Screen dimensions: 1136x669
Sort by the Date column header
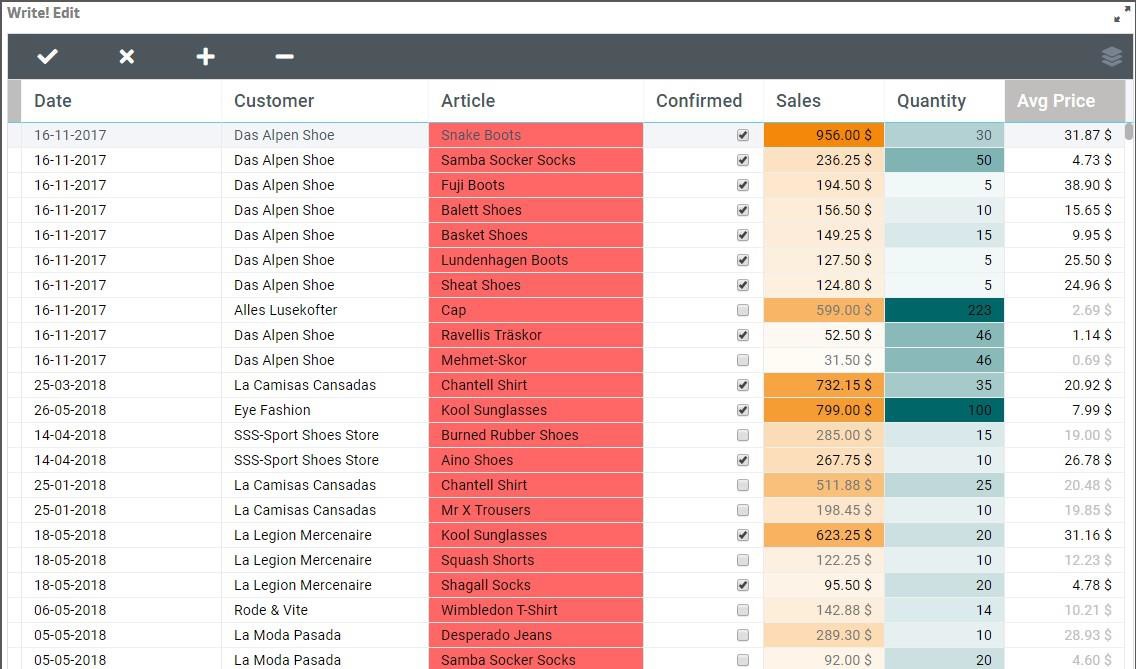[x=121, y=101]
